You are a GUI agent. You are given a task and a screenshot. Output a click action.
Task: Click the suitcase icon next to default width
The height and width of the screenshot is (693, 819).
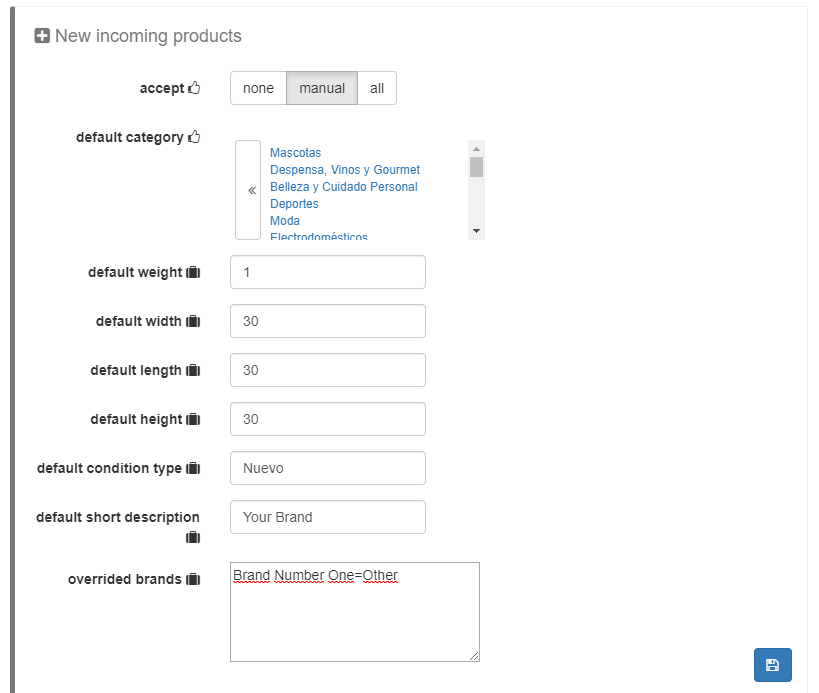click(194, 322)
